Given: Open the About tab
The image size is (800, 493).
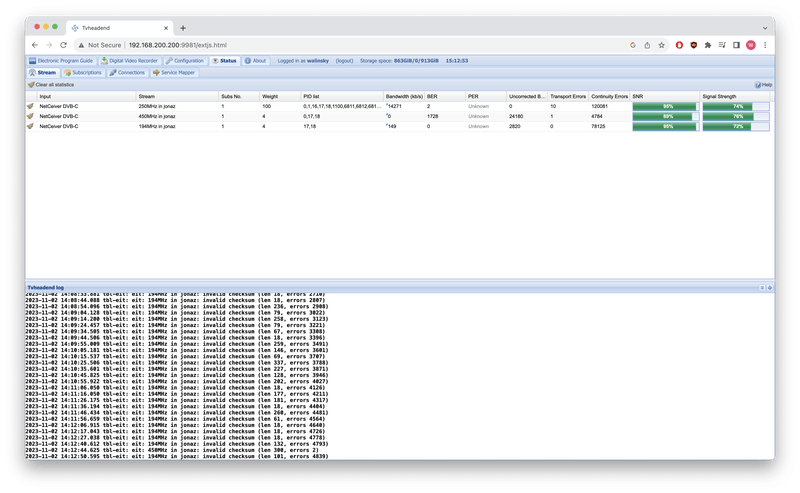Looking at the screenshot, I should (x=255, y=61).
